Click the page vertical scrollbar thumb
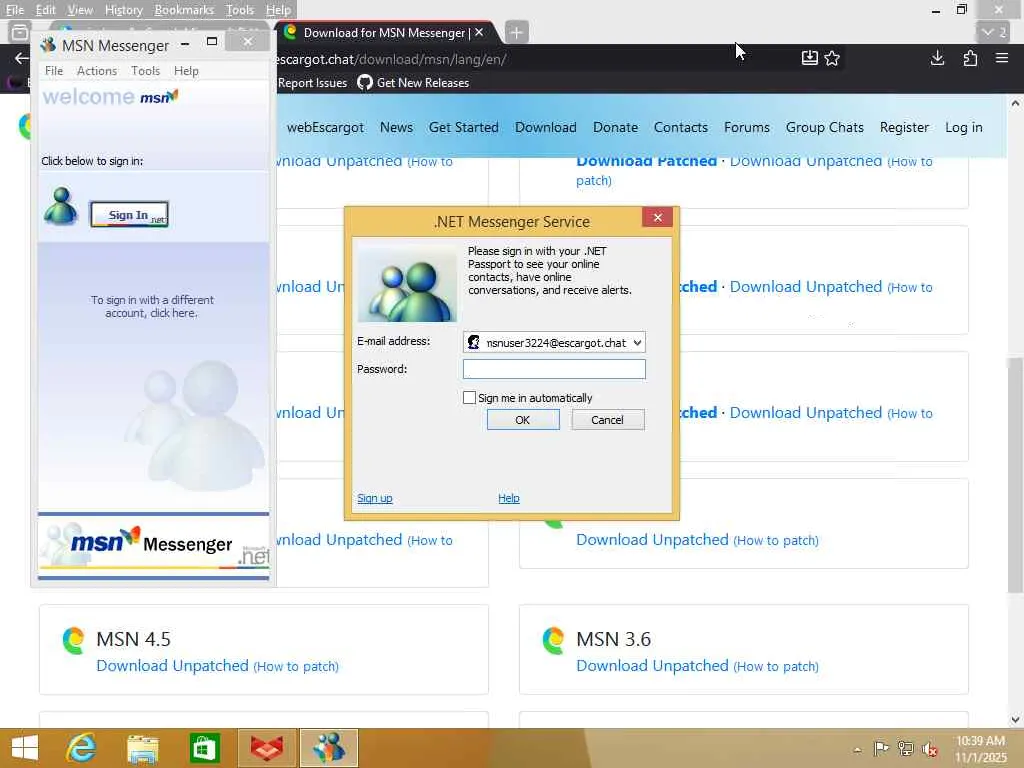The image size is (1024, 768). click(1015, 475)
